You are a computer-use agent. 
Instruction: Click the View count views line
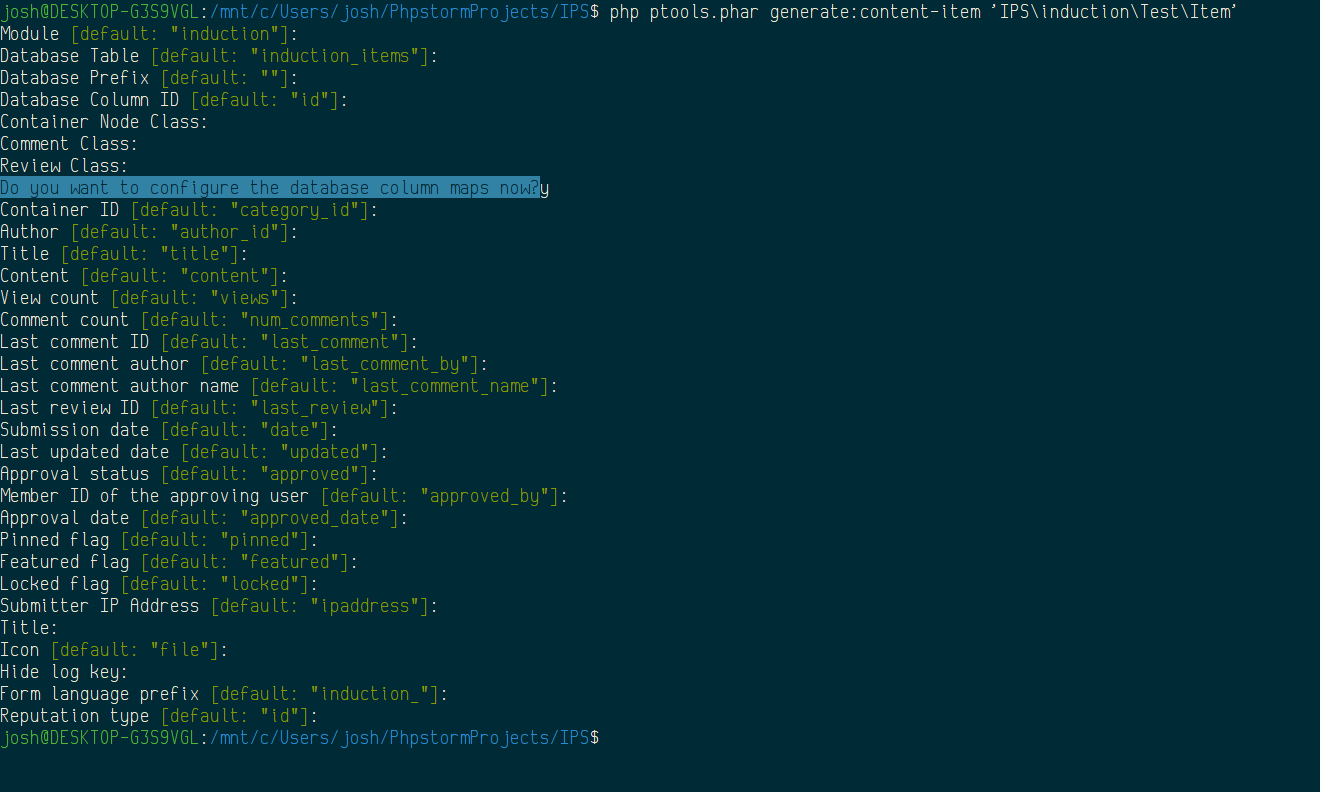[x=149, y=298]
